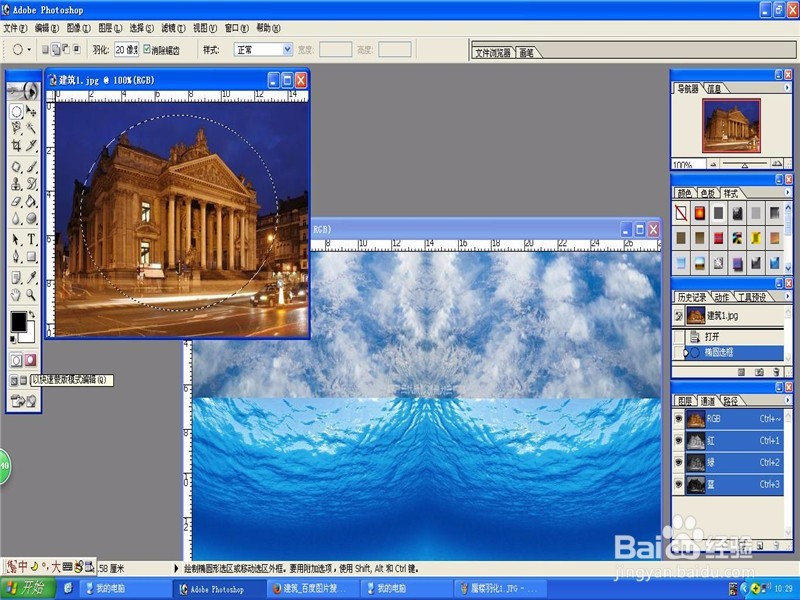Toggle visibility of 蓝 (Blue) channel
The image size is (800, 600).
tap(679, 484)
